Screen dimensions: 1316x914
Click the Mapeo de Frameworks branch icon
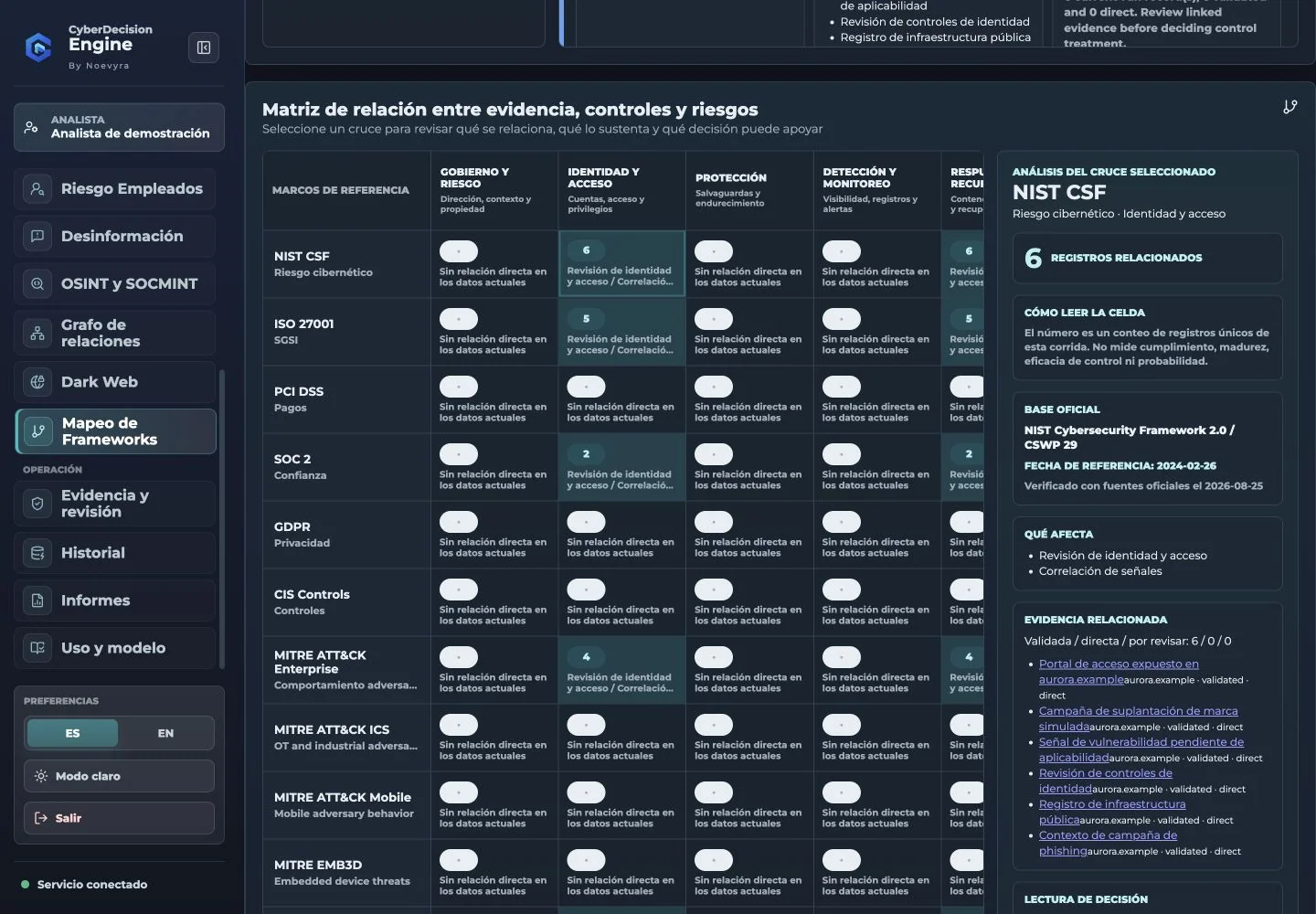pyautogui.click(x=38, y=431)
